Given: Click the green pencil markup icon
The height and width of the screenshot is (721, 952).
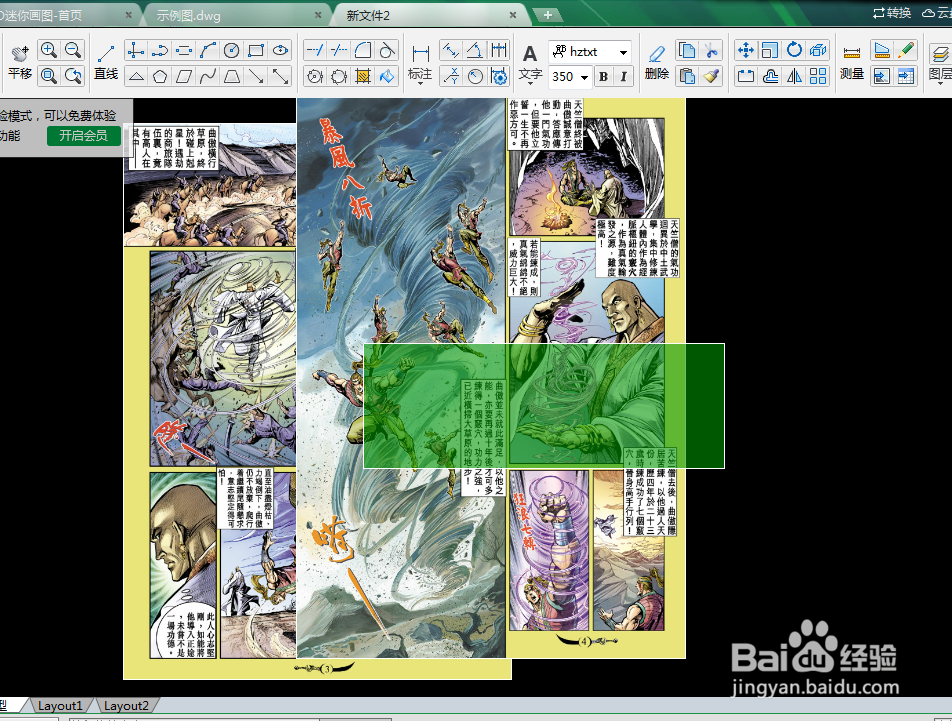Looking at the screenshot, I should (x=906, y=50).
